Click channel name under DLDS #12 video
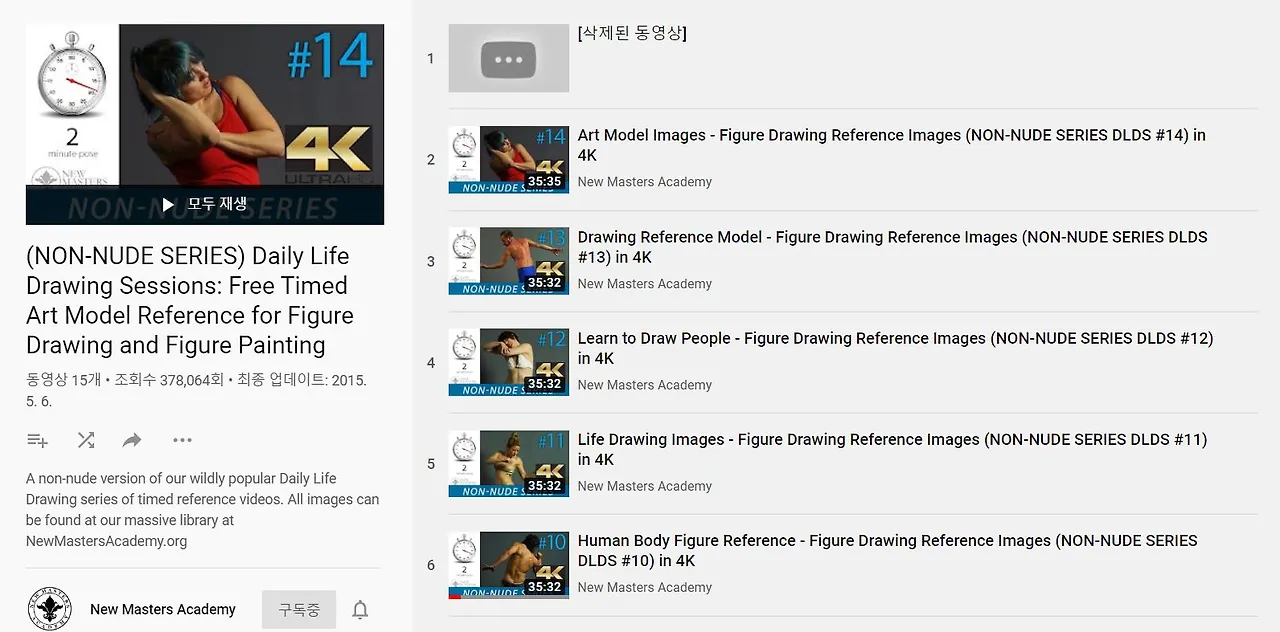 (x=645, y=385)
